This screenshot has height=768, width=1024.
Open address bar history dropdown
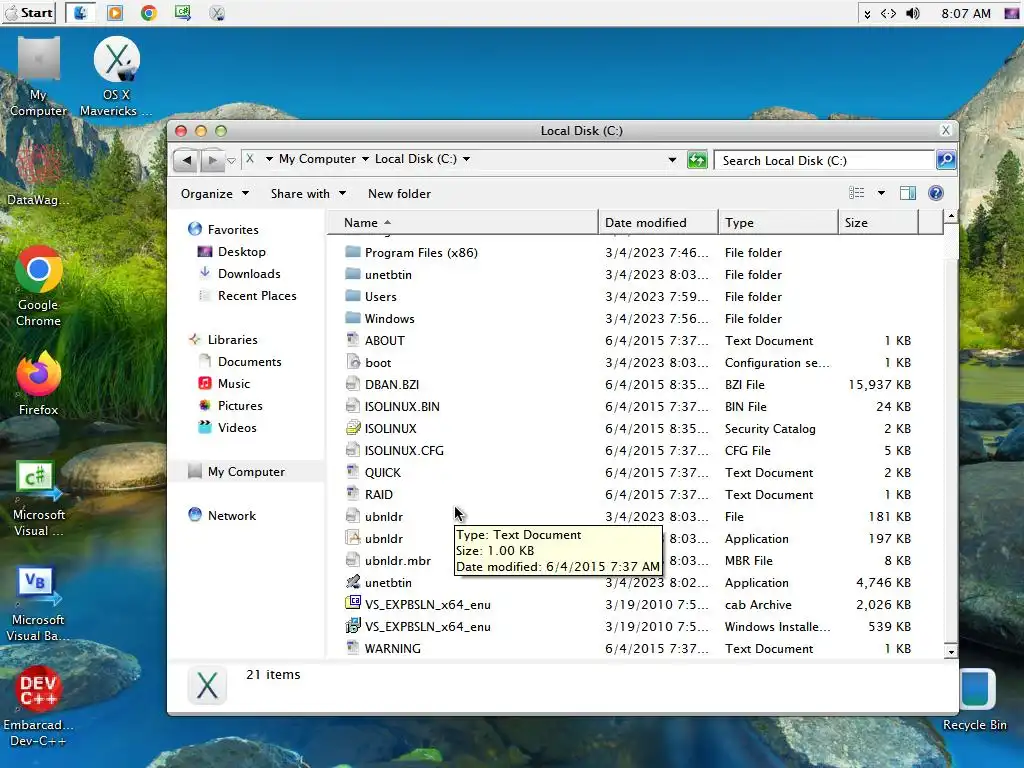coord(672,160)
